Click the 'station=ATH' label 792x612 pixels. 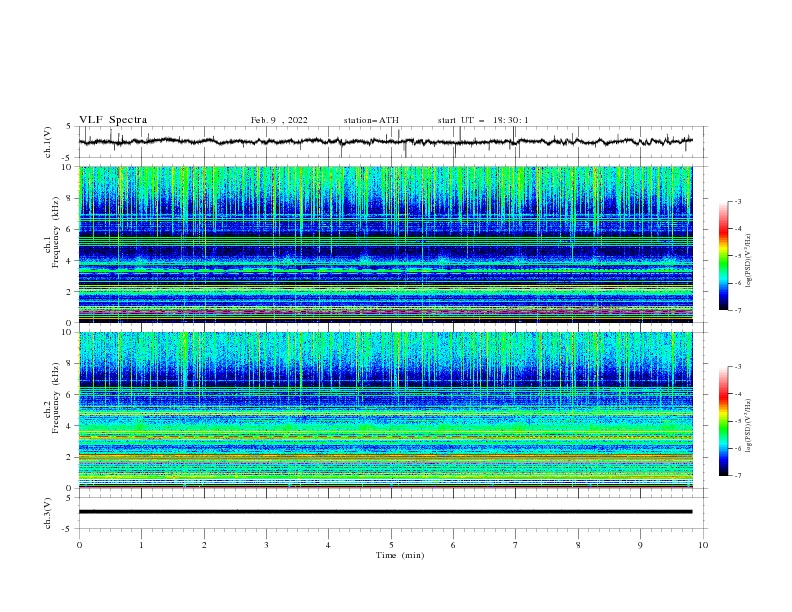point(371,120)
